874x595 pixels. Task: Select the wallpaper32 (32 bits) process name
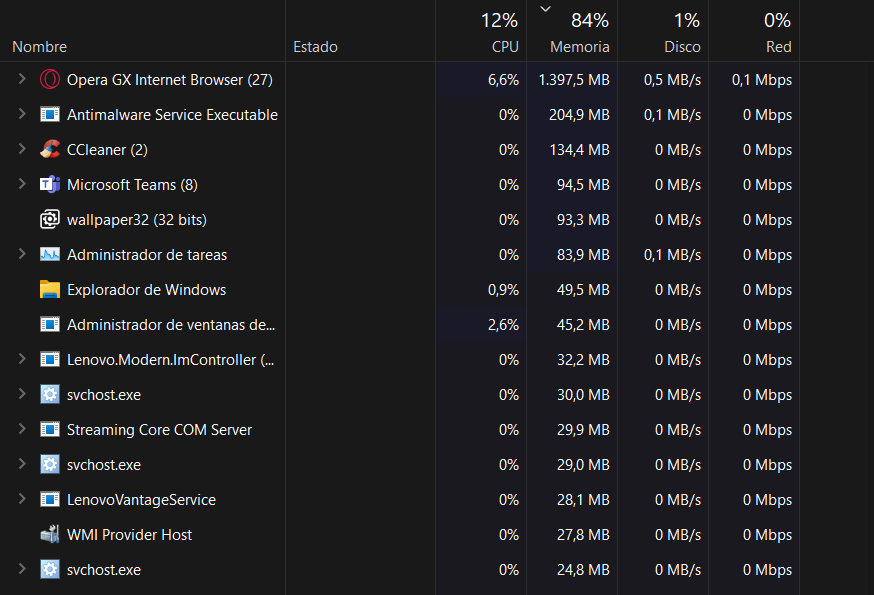pyautogui.click(x=137, y=220)
